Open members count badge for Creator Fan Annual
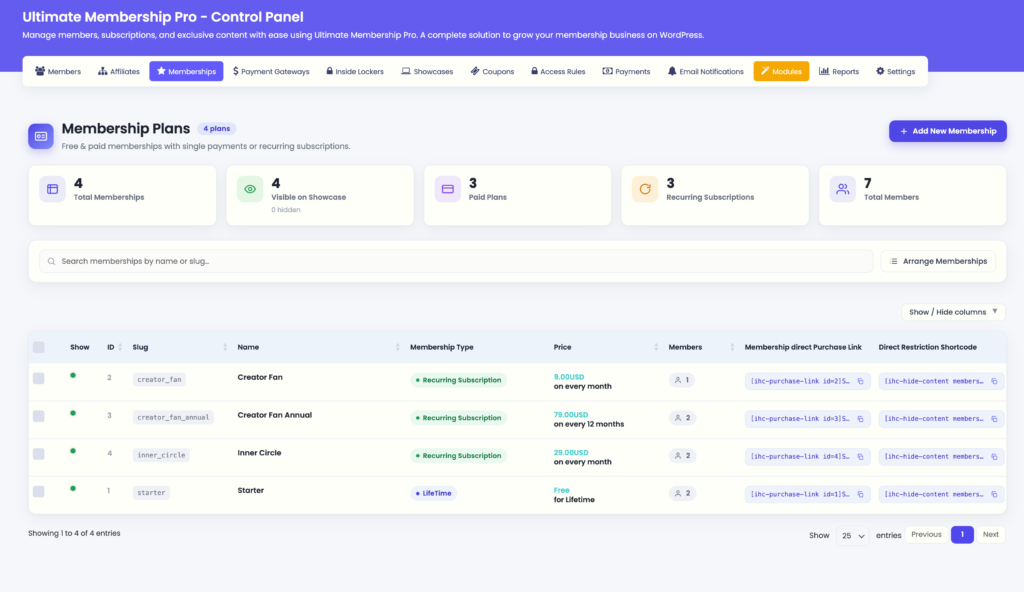This screenshot has height=592, width=1024. [682, 418]
